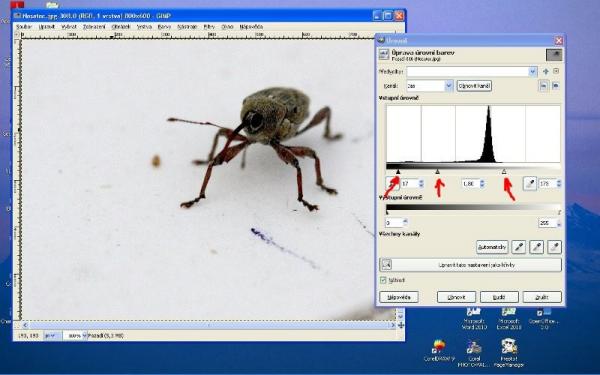The height and width of the screenshot is (375, 600).
Task: Select gray point eyedropper in all channels row
Action: tap(536, 247)
